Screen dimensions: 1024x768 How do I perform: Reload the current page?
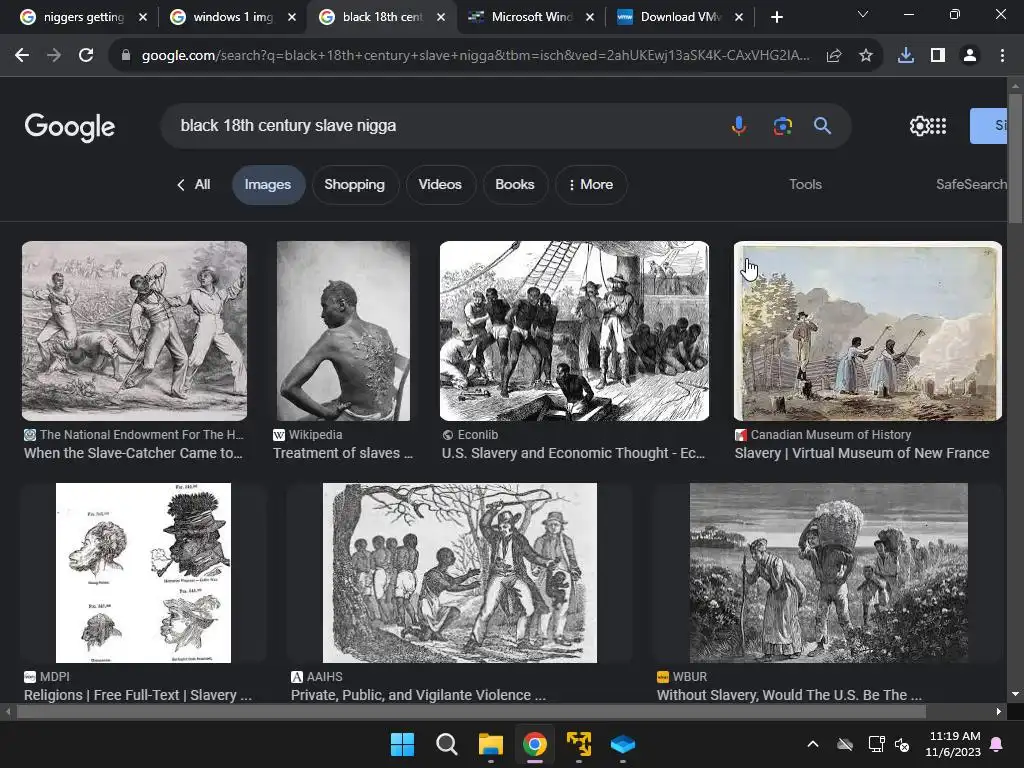click(86, 56)
